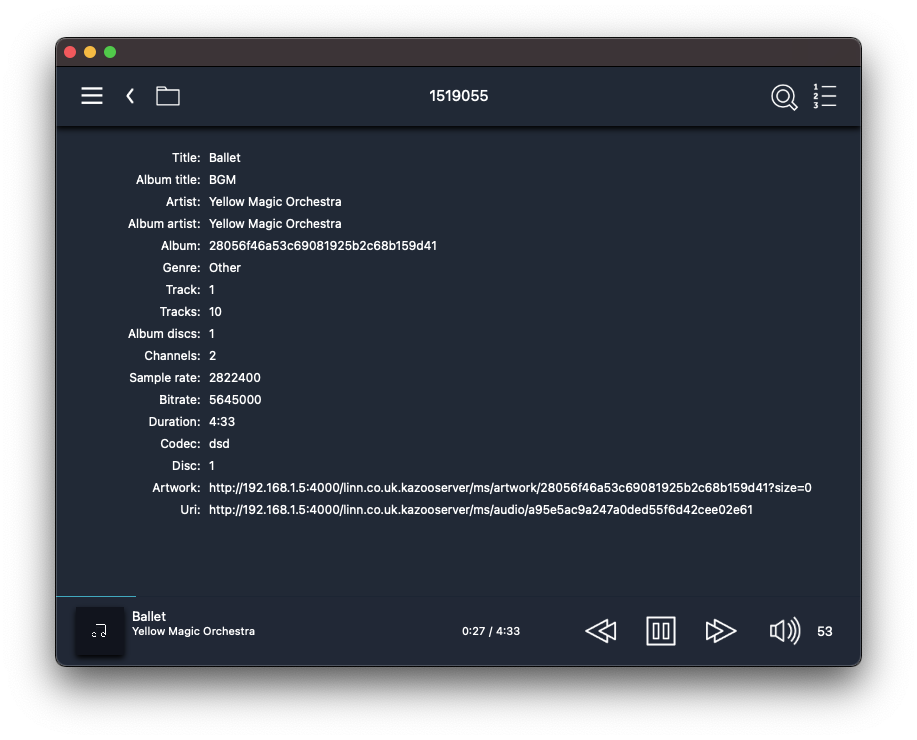Click the Channels value 2
This screenshot has width=917, height=740.
[212, 356]
